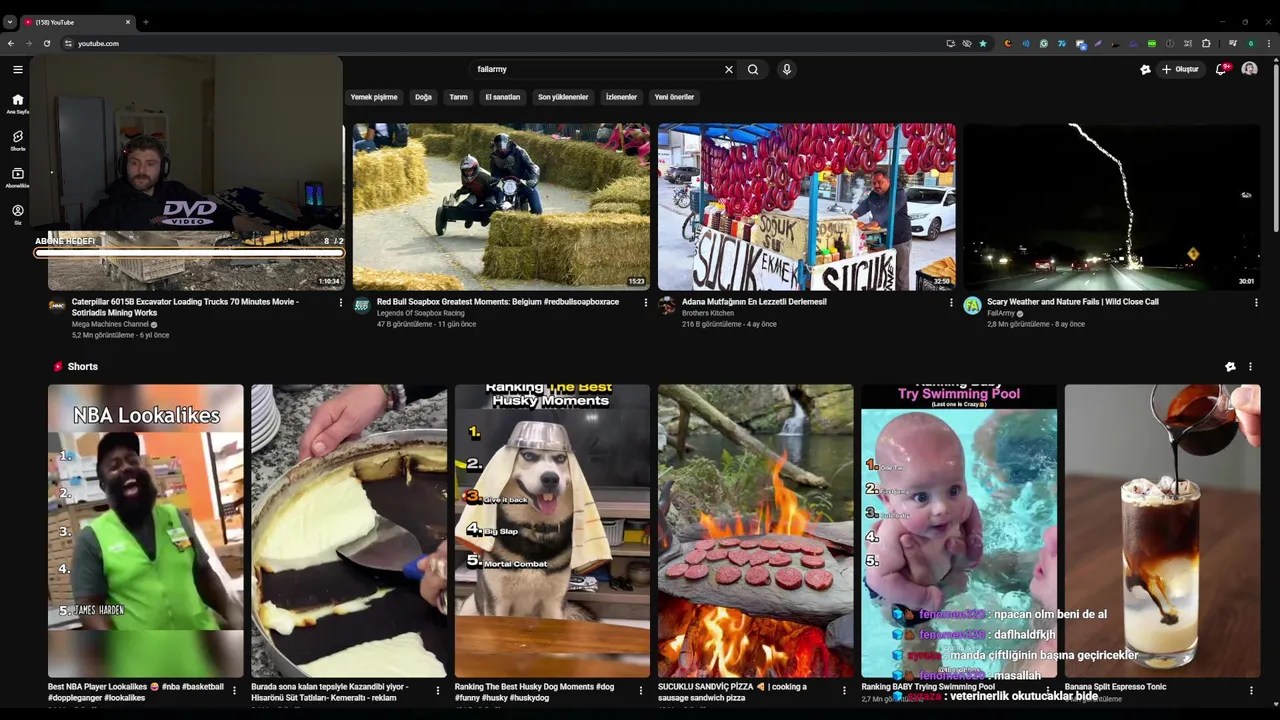The image size is (1280, 720).
Task: Open Red Bull Soapbox Greatest Moments title
Action: 498,301
